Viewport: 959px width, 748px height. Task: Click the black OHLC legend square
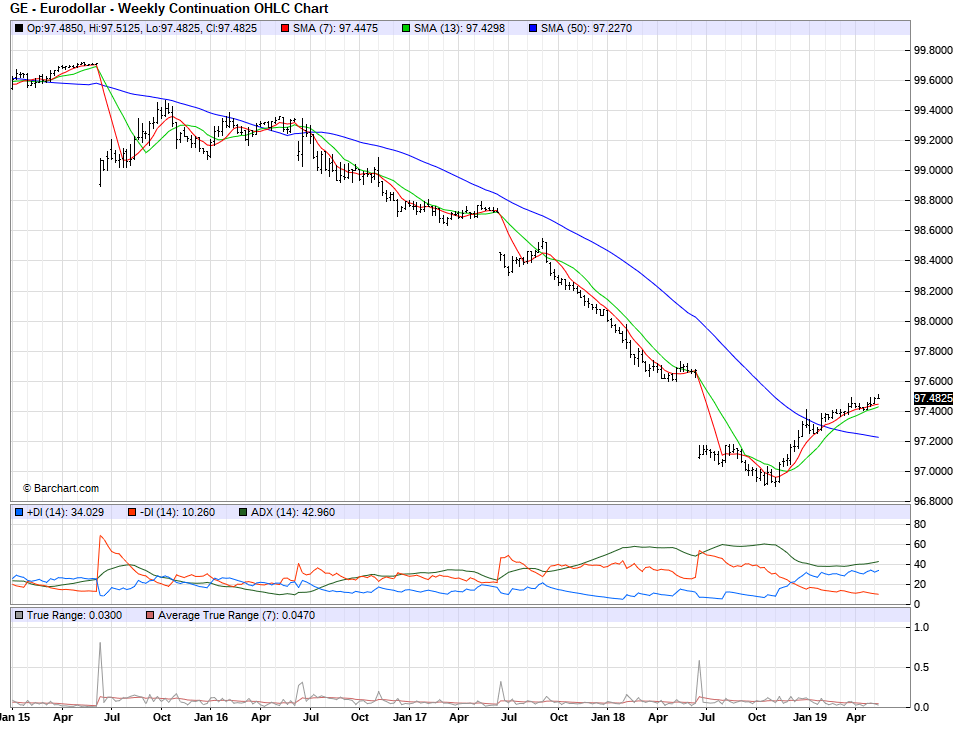[19, 28]
